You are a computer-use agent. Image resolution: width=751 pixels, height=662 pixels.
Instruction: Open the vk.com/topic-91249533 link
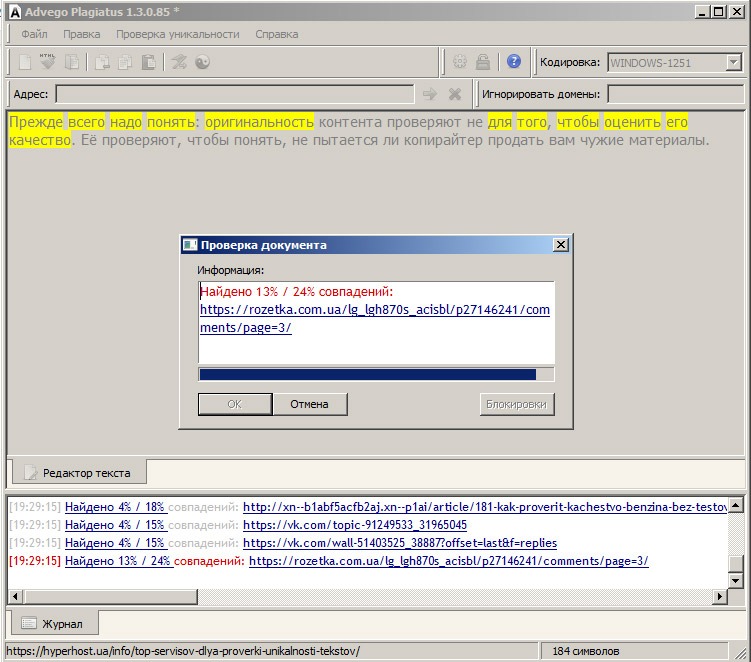(x=355, y=525)
